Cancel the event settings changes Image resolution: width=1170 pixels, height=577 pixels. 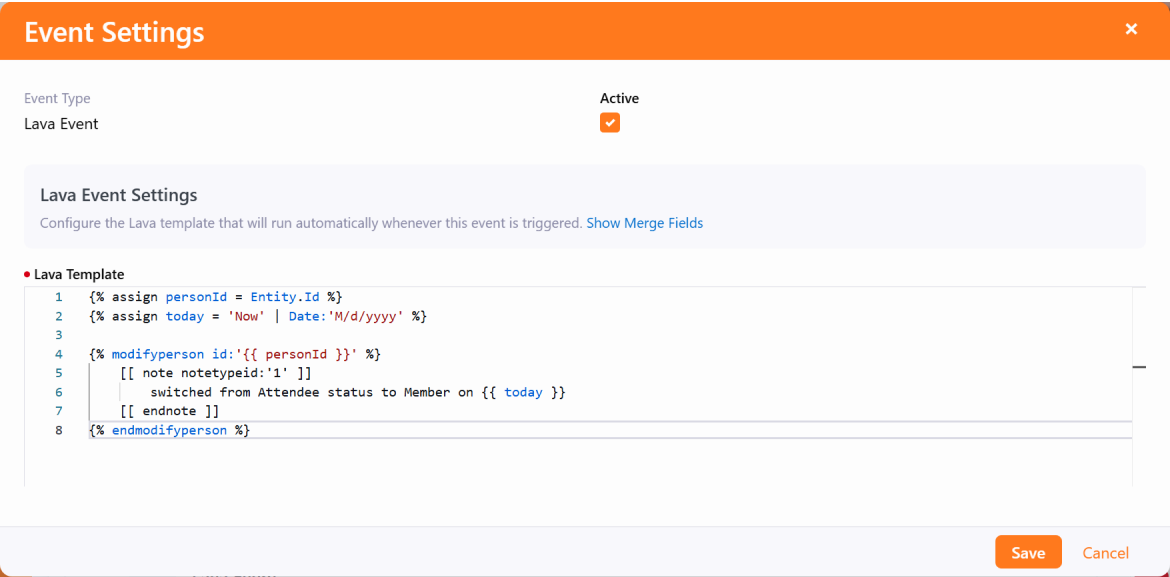click(1105, 553)
